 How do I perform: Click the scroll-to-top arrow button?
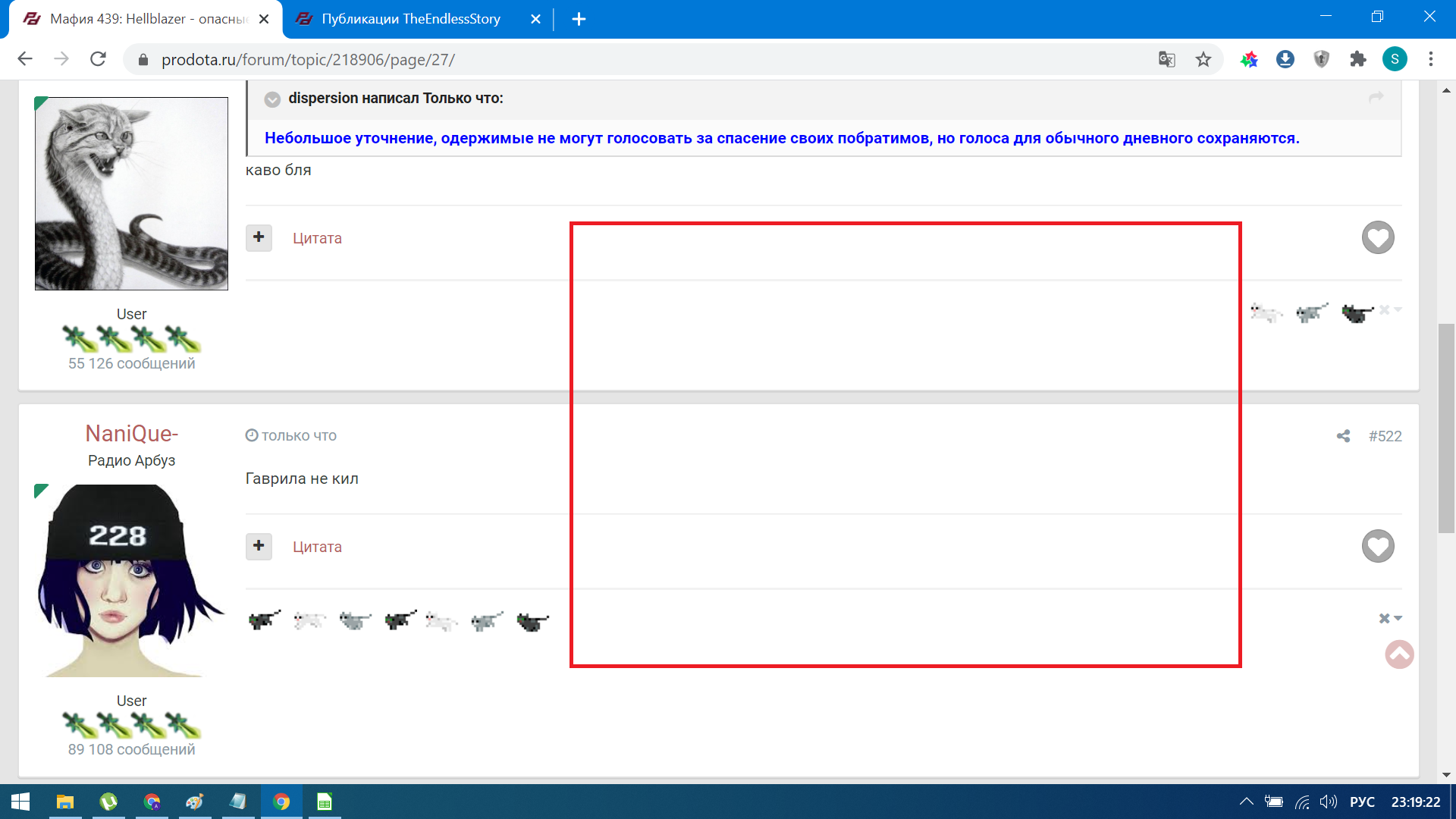click(1399, 654)
